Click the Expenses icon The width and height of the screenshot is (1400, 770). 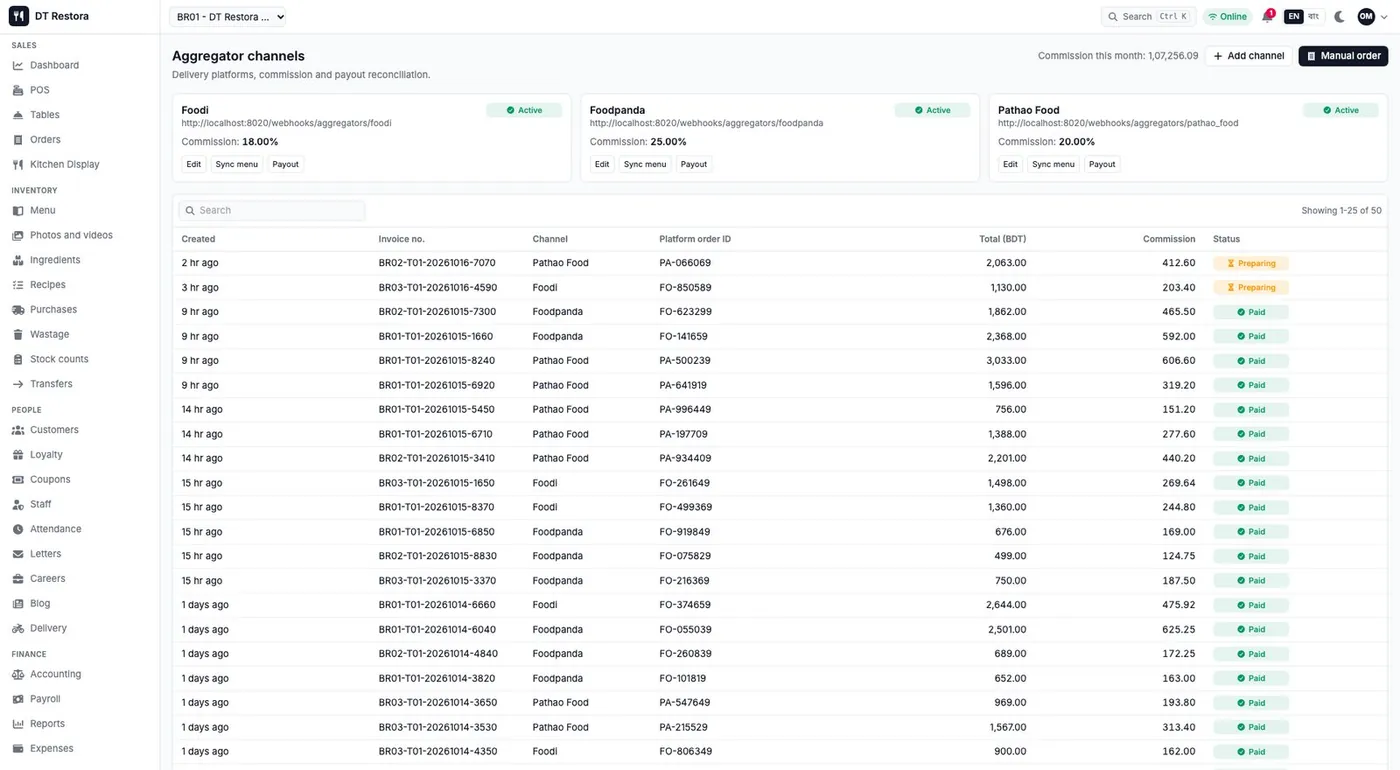coord(18,748)
